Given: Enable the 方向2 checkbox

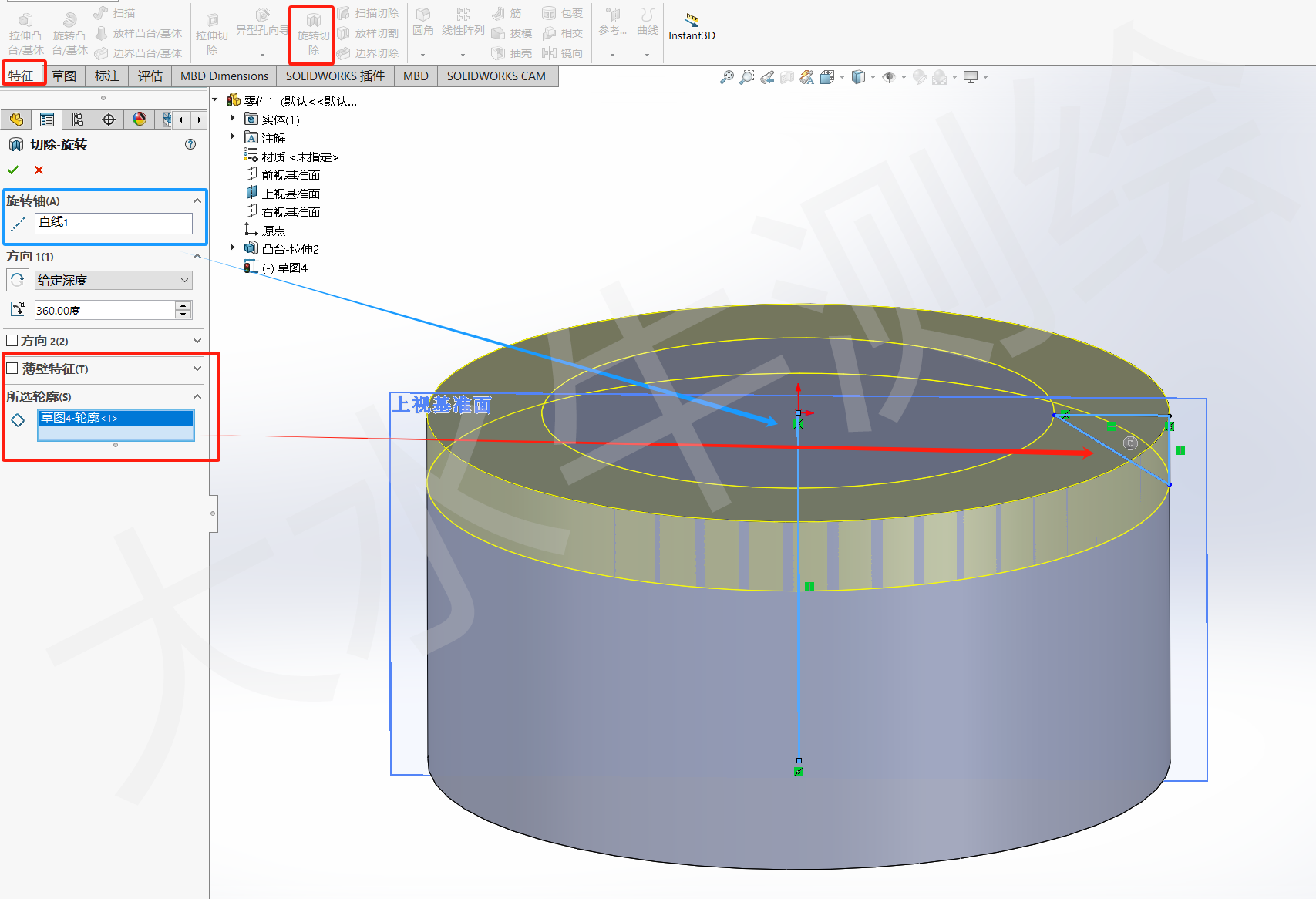Looking at the screenshot, I should point(12,340).
